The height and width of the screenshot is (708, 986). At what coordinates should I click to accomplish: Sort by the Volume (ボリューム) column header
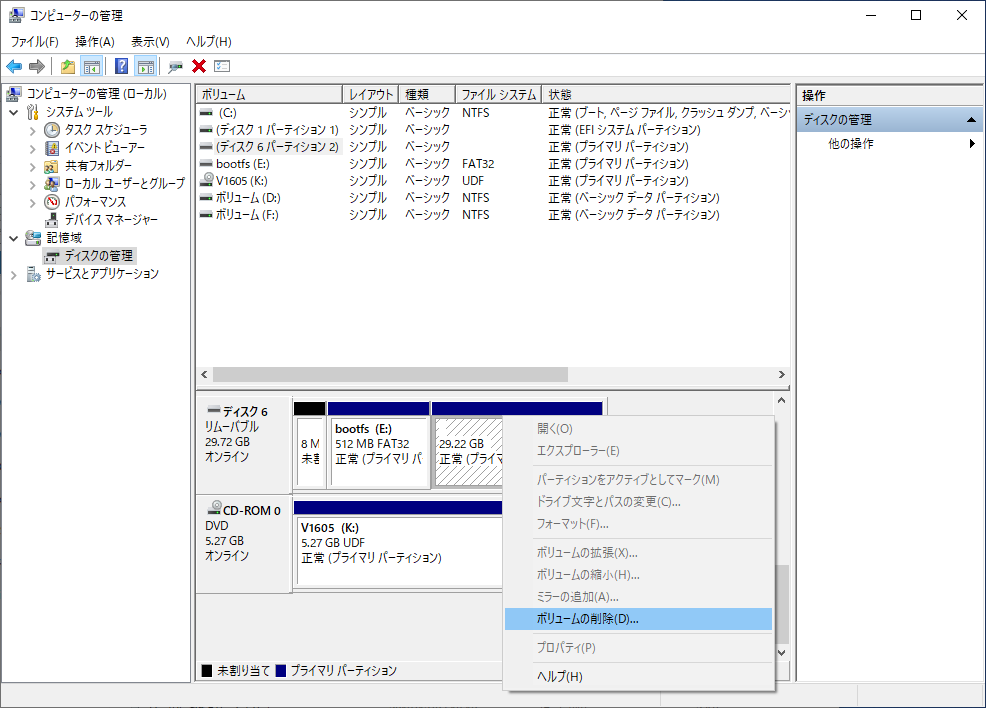click(x=269, y=94)
